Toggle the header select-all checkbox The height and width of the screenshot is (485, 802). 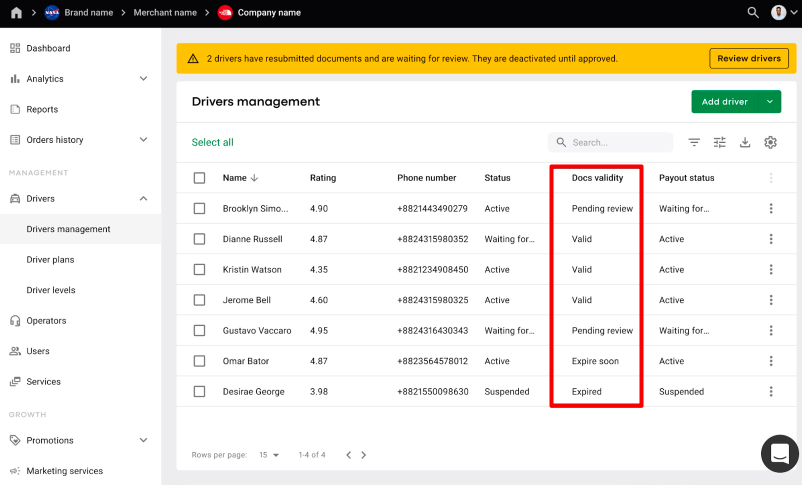pos(200,178)
